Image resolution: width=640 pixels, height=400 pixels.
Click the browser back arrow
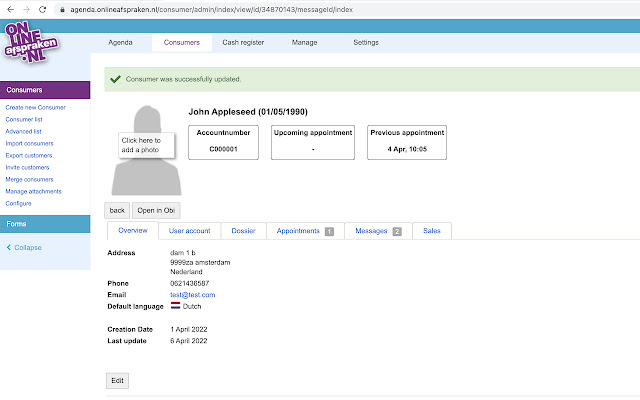(11, 9)
